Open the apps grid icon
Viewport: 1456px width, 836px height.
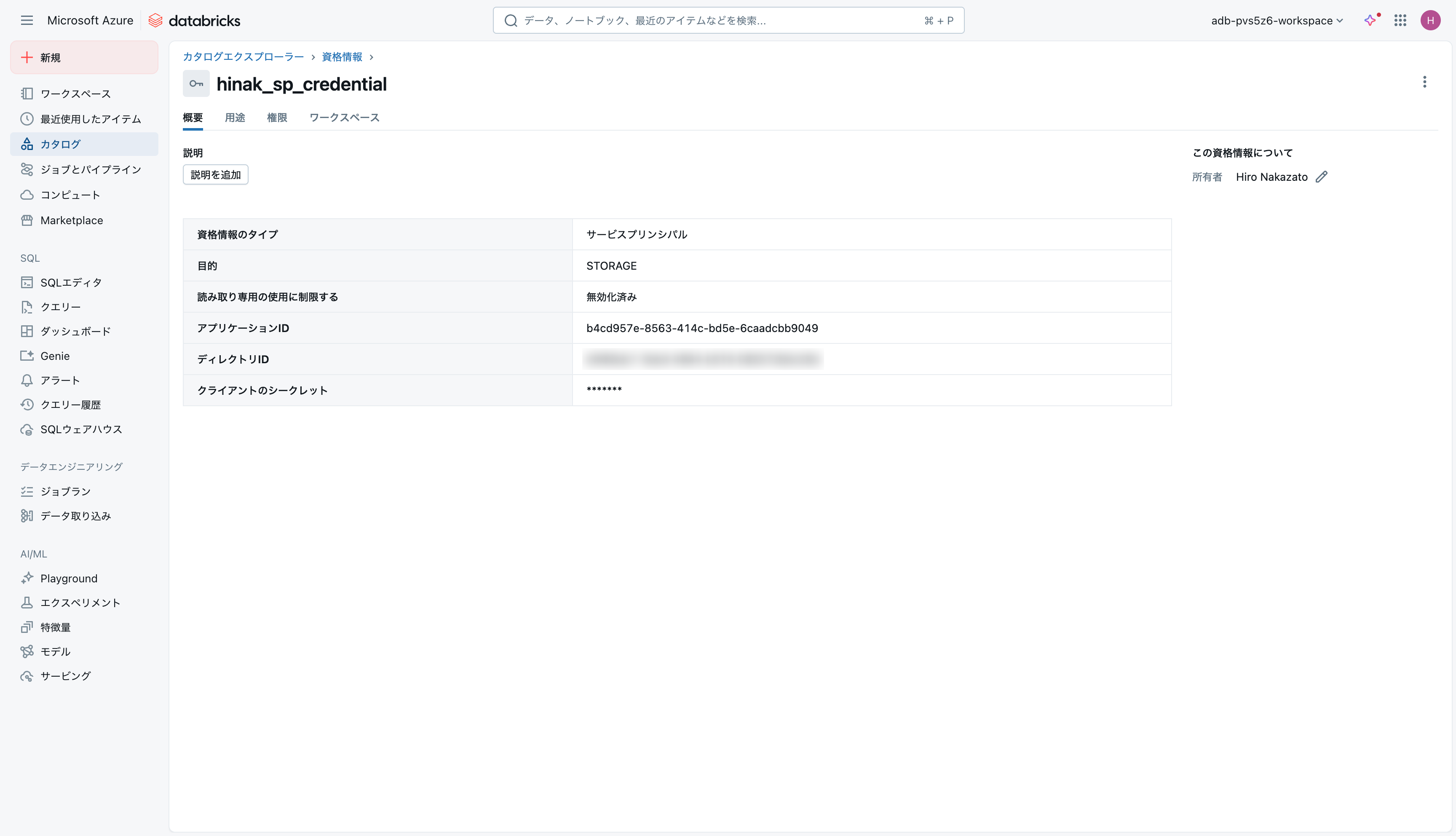pyautogui.click(x=1400, y=21)
